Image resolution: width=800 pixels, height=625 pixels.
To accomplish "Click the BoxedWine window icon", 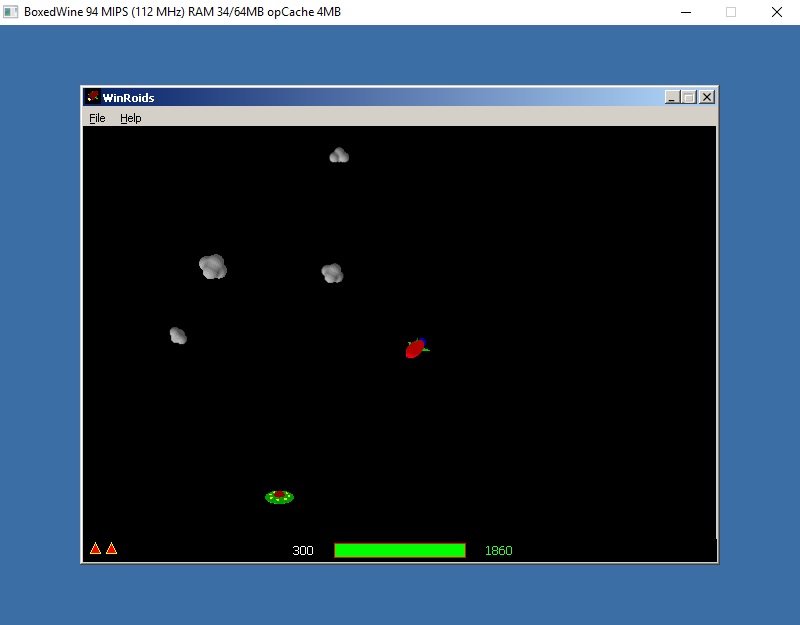I will click(10, 12).
